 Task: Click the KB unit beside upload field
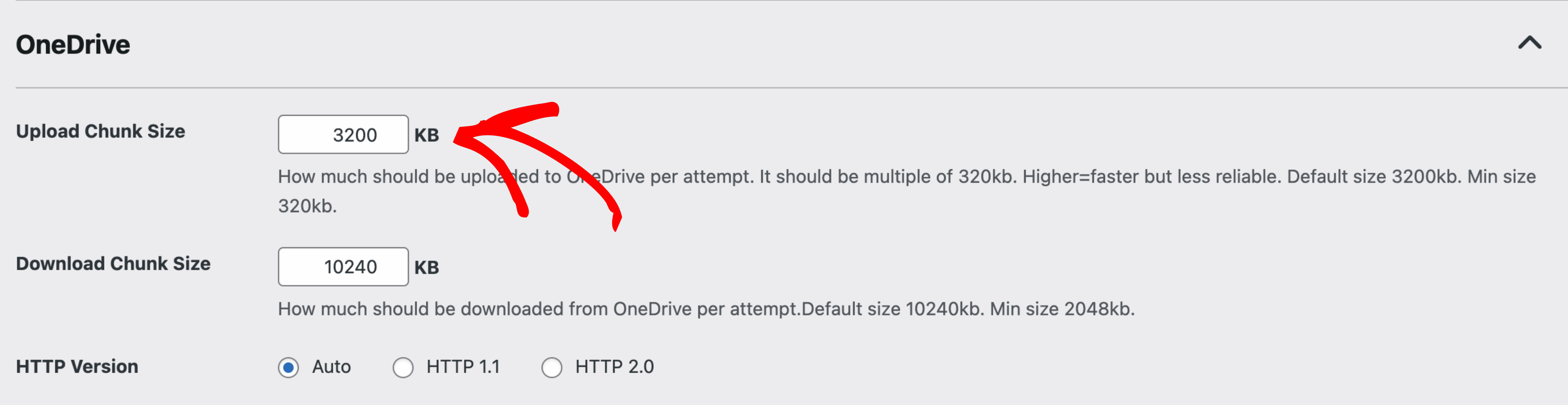coord(427,135)
